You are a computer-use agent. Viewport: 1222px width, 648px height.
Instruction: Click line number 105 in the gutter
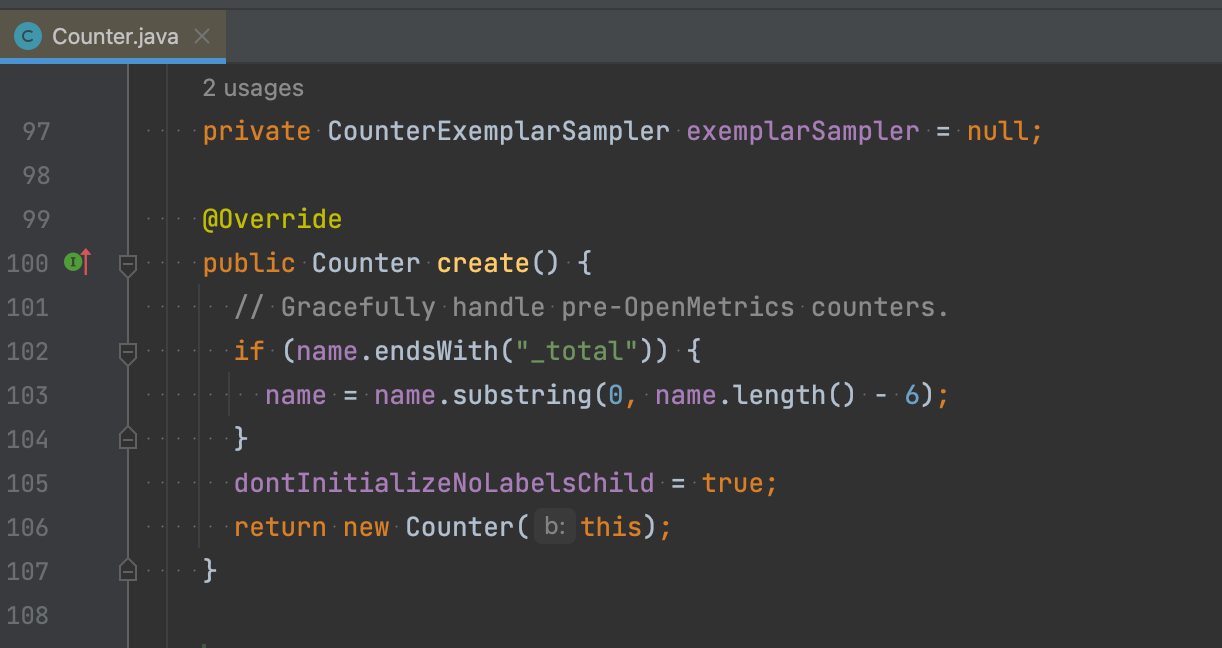(28, 483)
